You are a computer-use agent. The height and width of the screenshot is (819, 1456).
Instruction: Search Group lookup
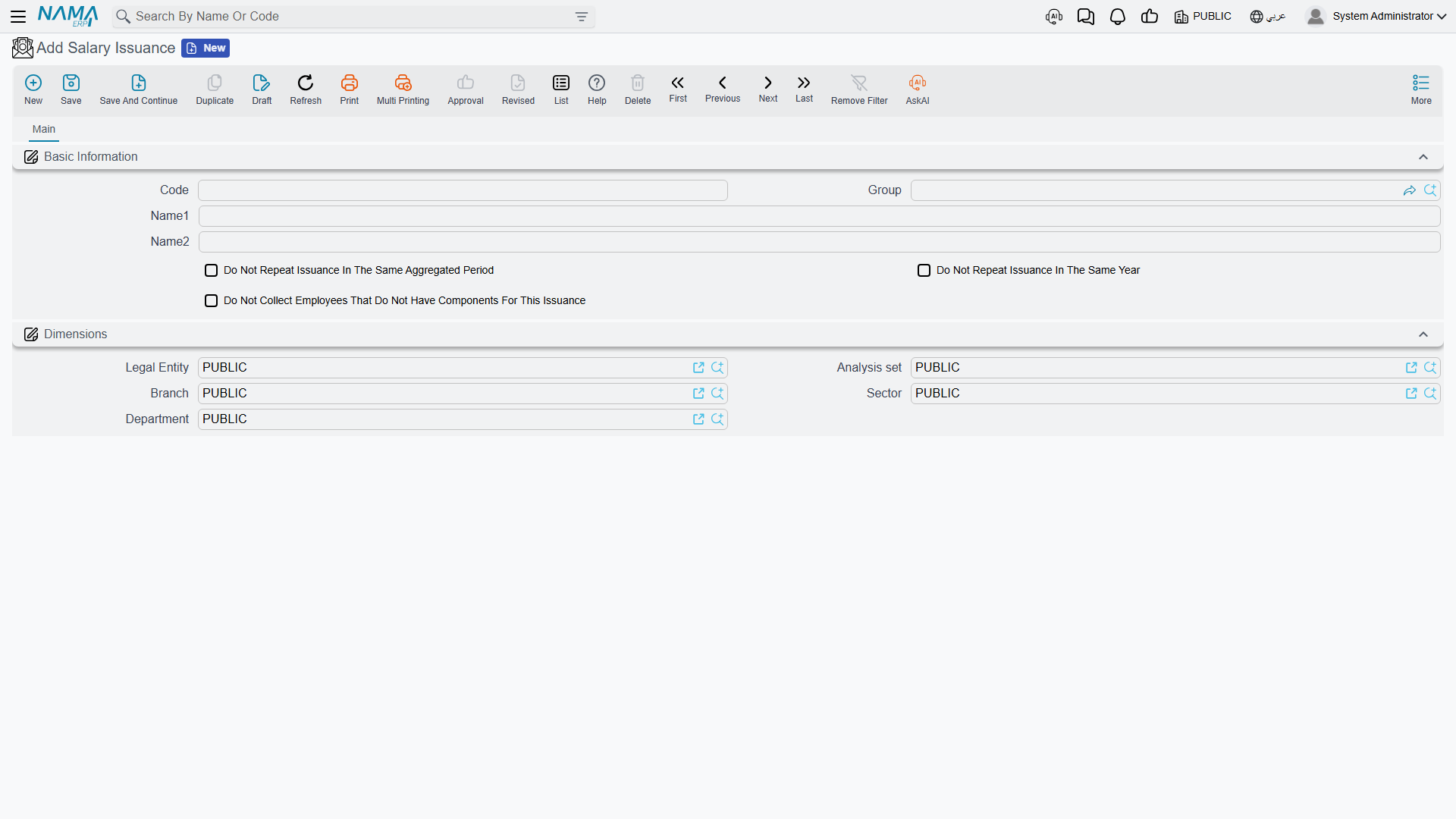tap(1430, 190)
